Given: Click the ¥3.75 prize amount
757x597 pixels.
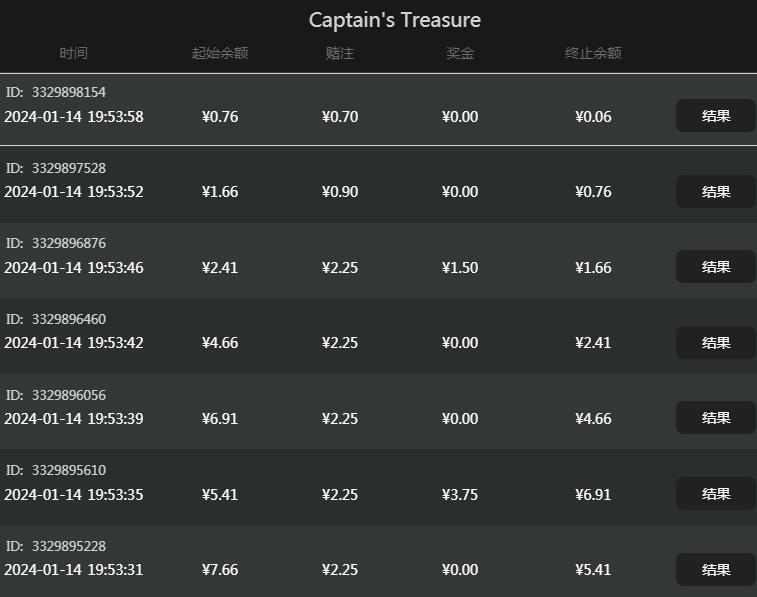Looking at the screenshot, I should tap(460, 495).
